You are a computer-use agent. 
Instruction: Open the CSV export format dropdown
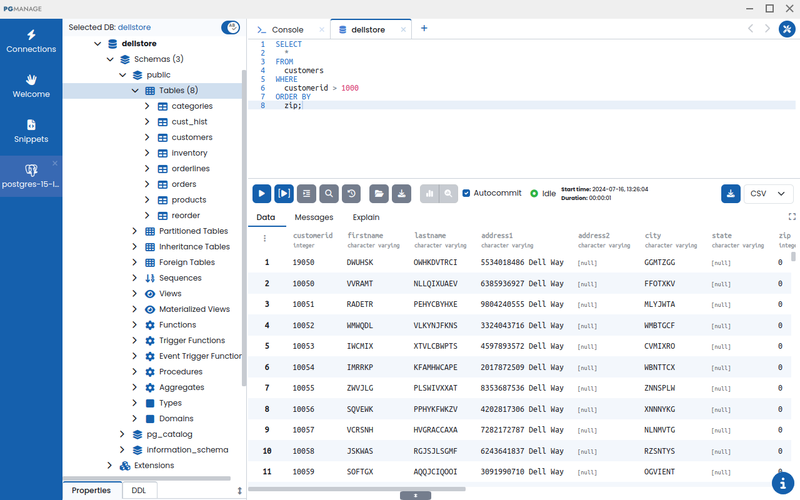click(x=770, y=193)
